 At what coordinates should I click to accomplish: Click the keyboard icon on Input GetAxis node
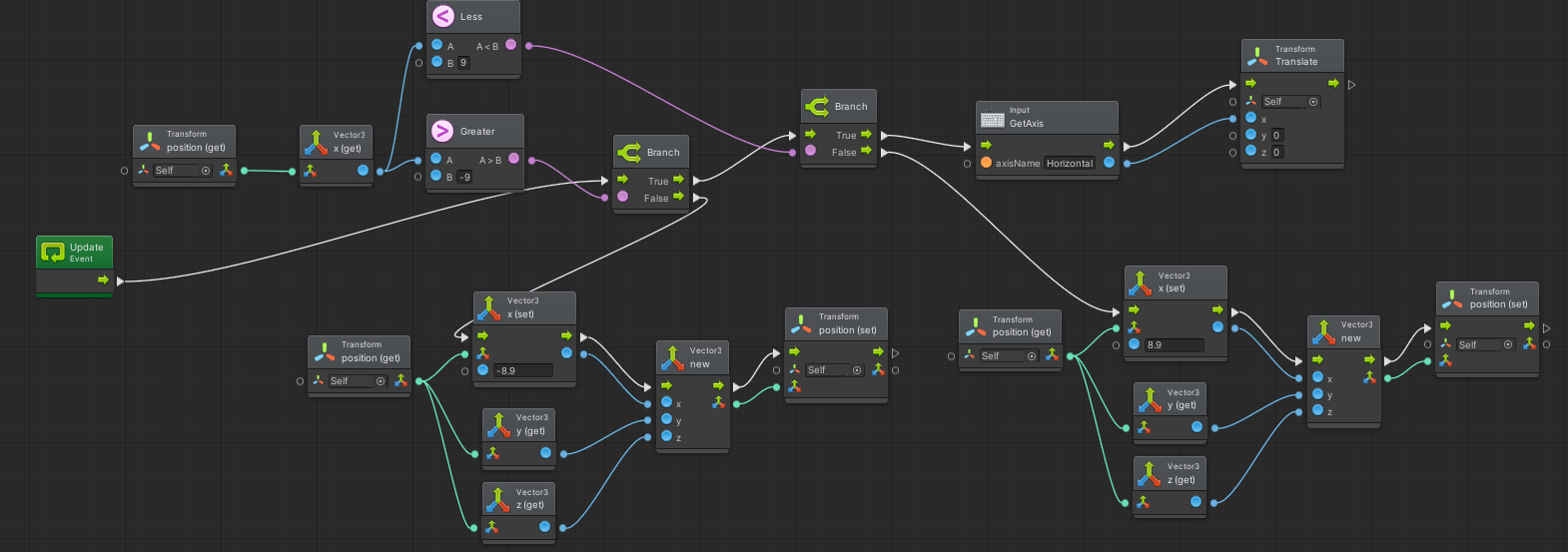[992, 118]
